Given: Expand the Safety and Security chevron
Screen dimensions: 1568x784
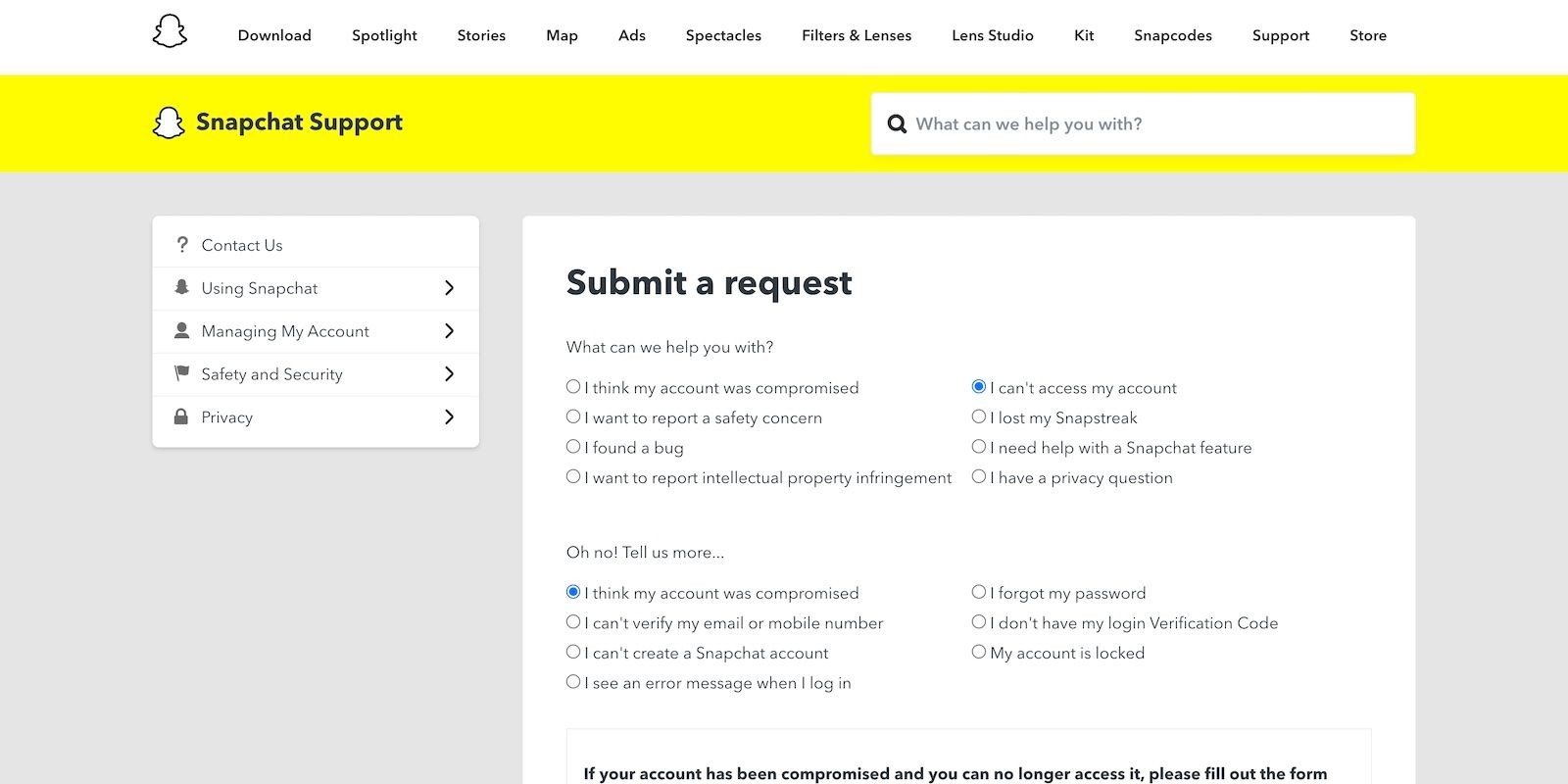Looking at the screenshot, I should point(449,374).
